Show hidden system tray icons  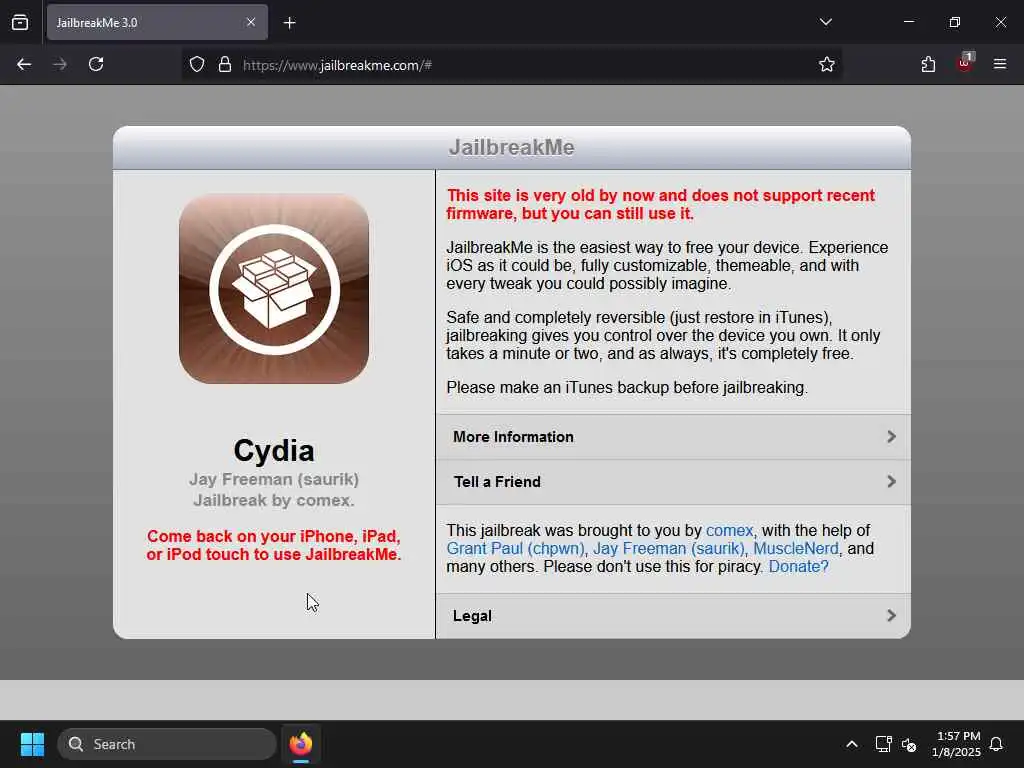pyautogui.click(x=852, y=744)
